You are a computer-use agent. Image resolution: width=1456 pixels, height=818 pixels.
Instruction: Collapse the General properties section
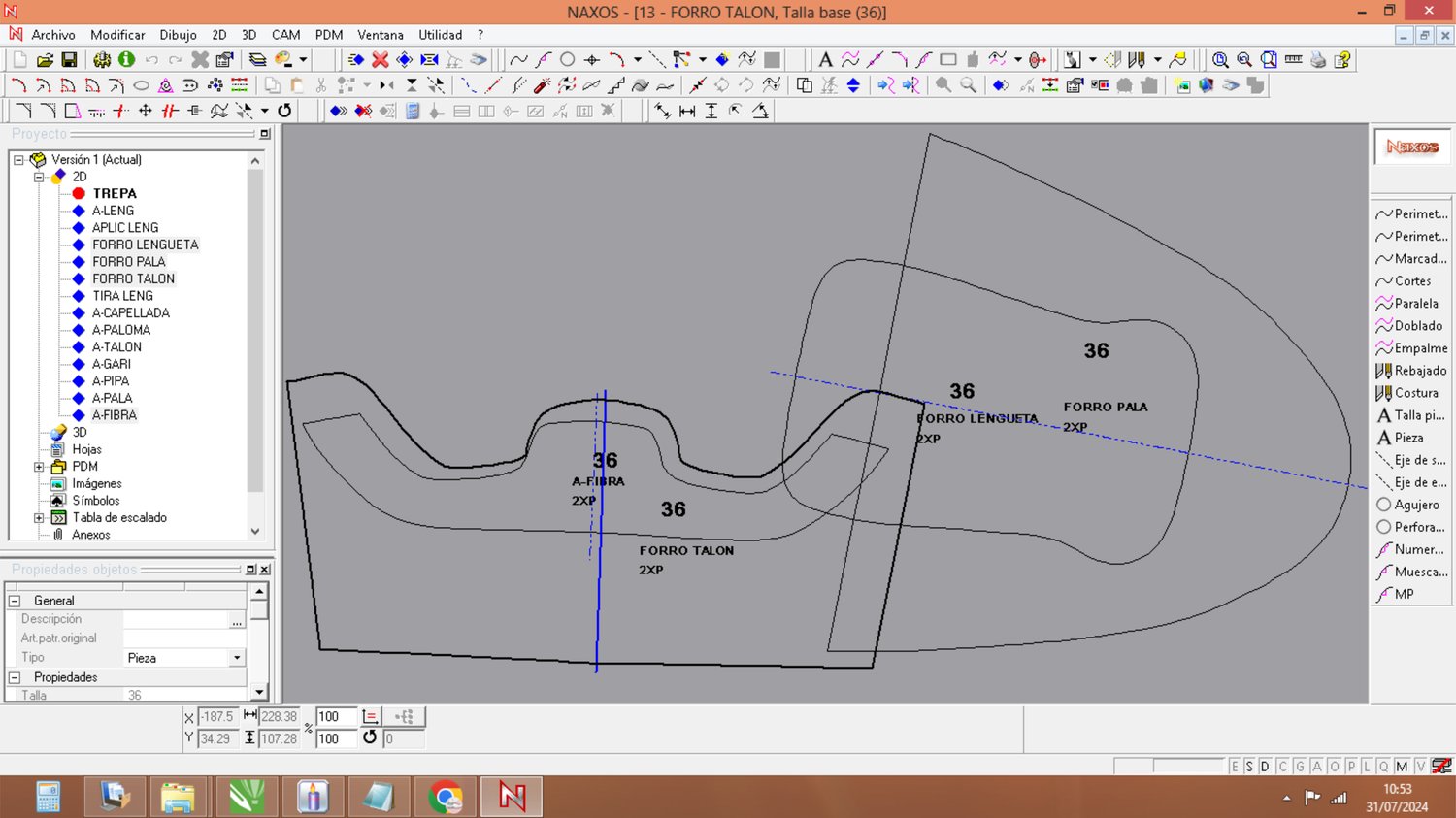click(15, 601)
